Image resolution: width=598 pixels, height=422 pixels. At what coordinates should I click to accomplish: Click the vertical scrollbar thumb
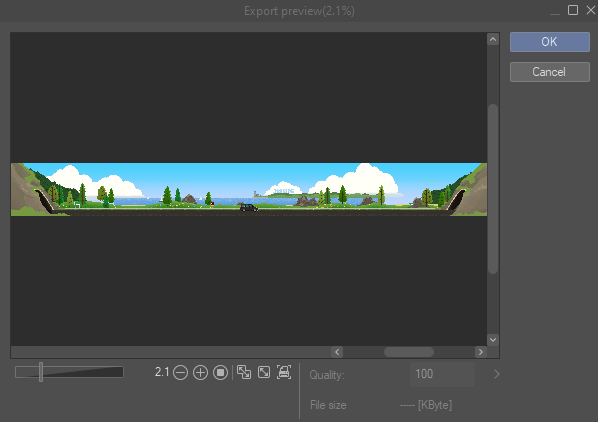pos(493,189)
